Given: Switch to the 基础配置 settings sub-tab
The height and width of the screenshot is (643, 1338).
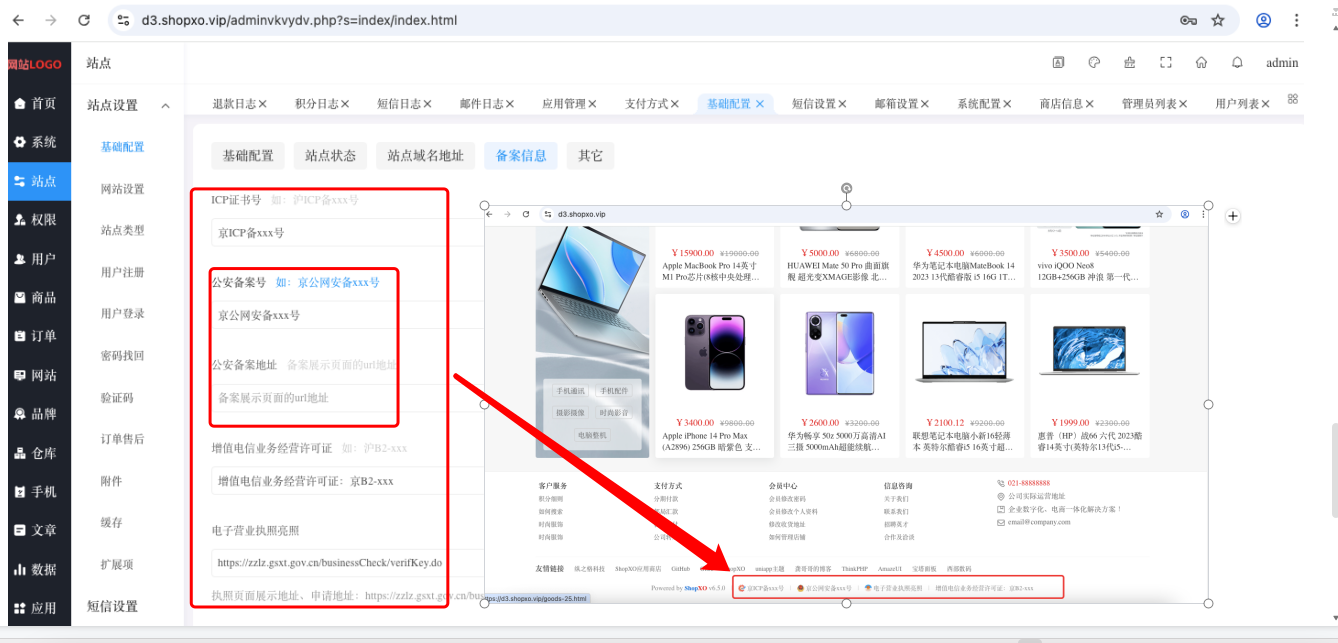Looking at the screenshot, I should pyautogui.click(x=248, y=156).
